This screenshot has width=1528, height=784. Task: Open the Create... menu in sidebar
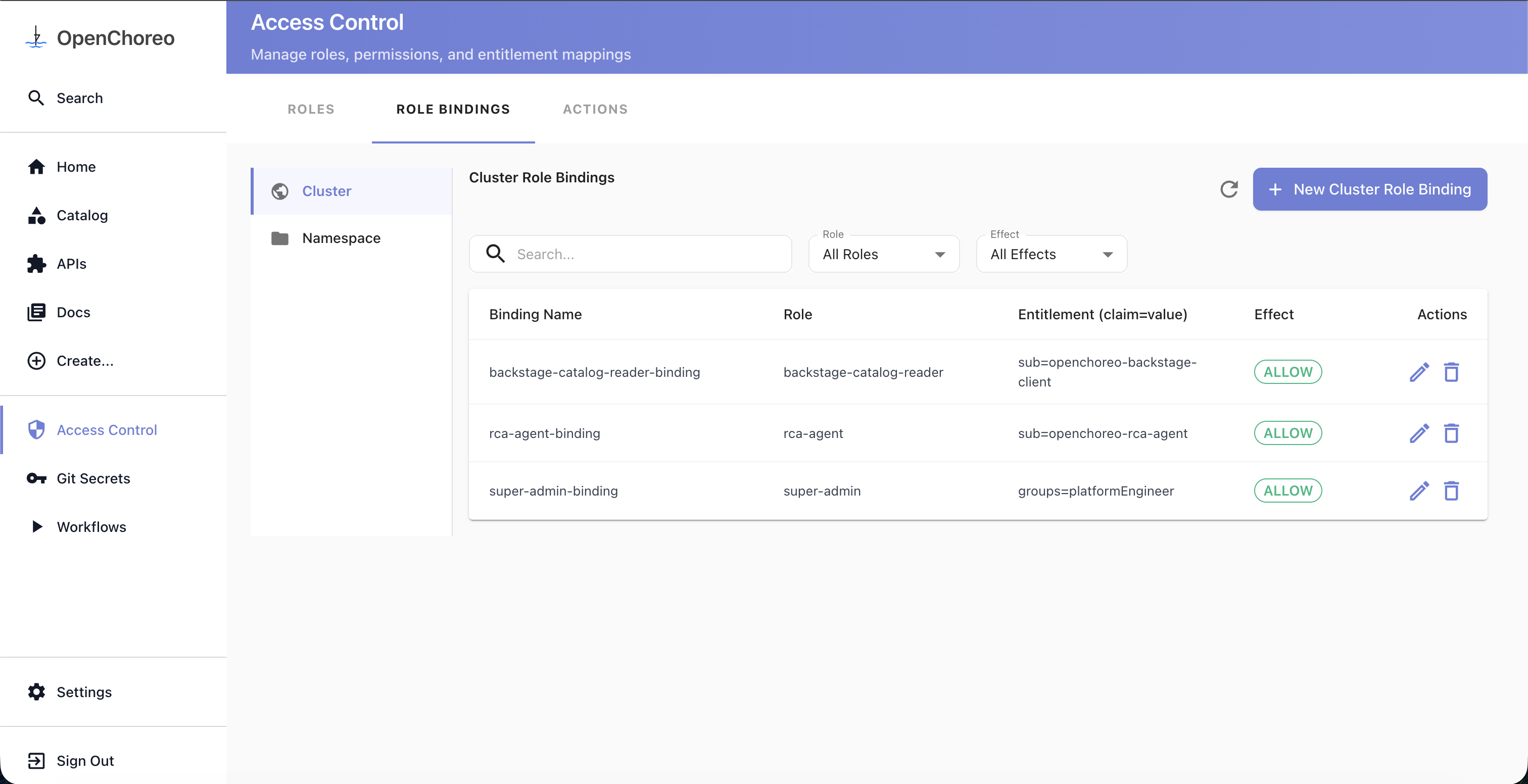(x=84, y=361)
